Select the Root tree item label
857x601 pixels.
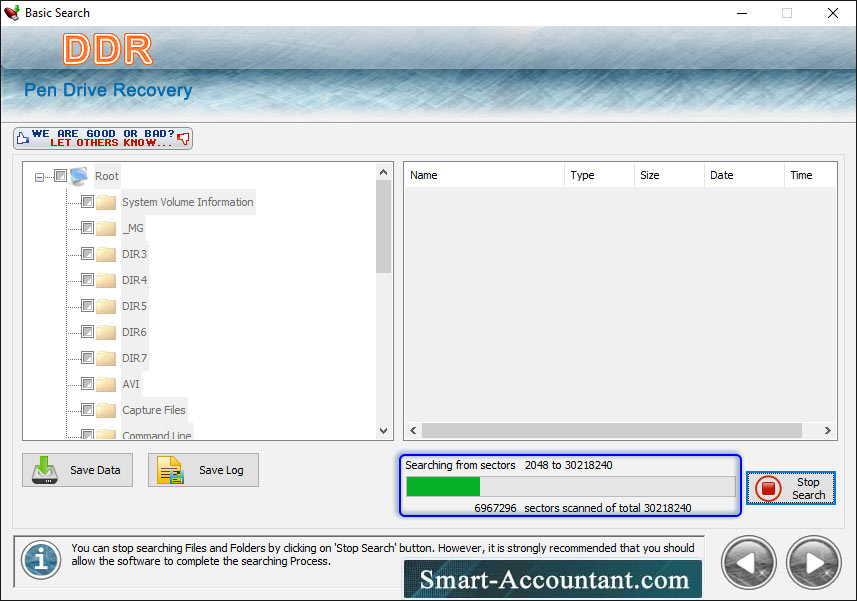click(107, 176)
